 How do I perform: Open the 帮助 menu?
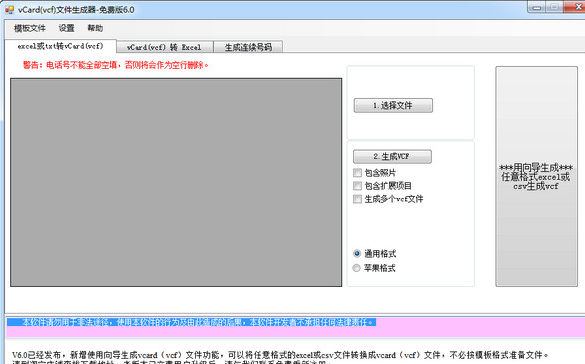click(x=95, y=28)
